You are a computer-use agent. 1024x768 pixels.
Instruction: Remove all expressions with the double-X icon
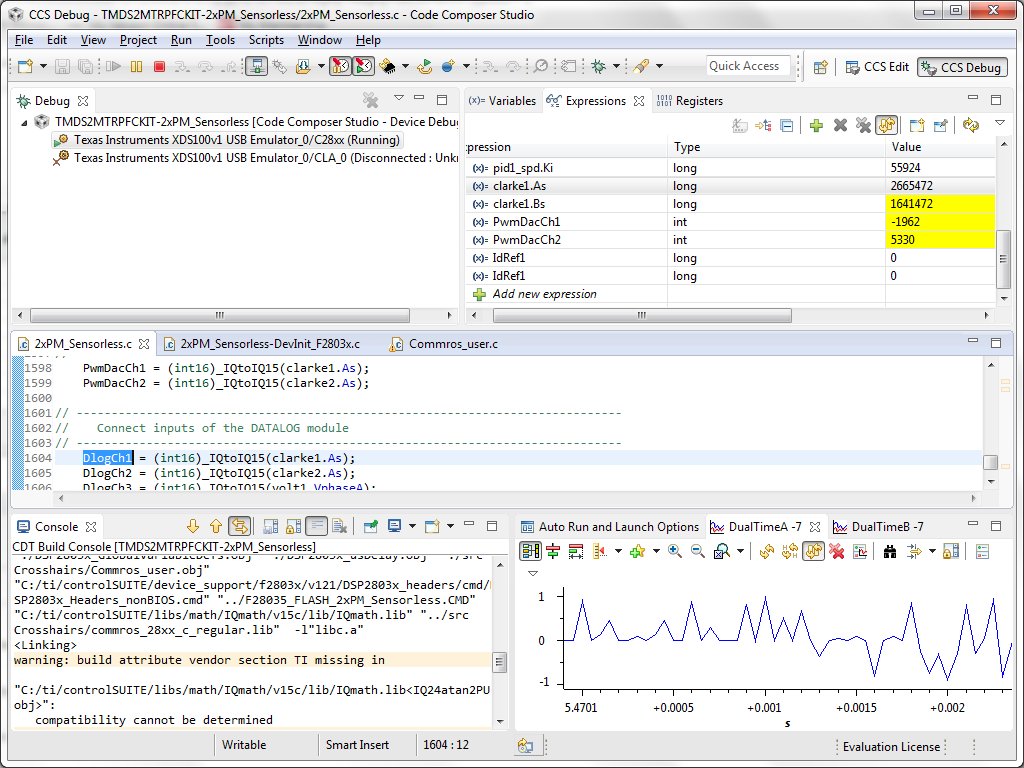(x=862, y=124)
